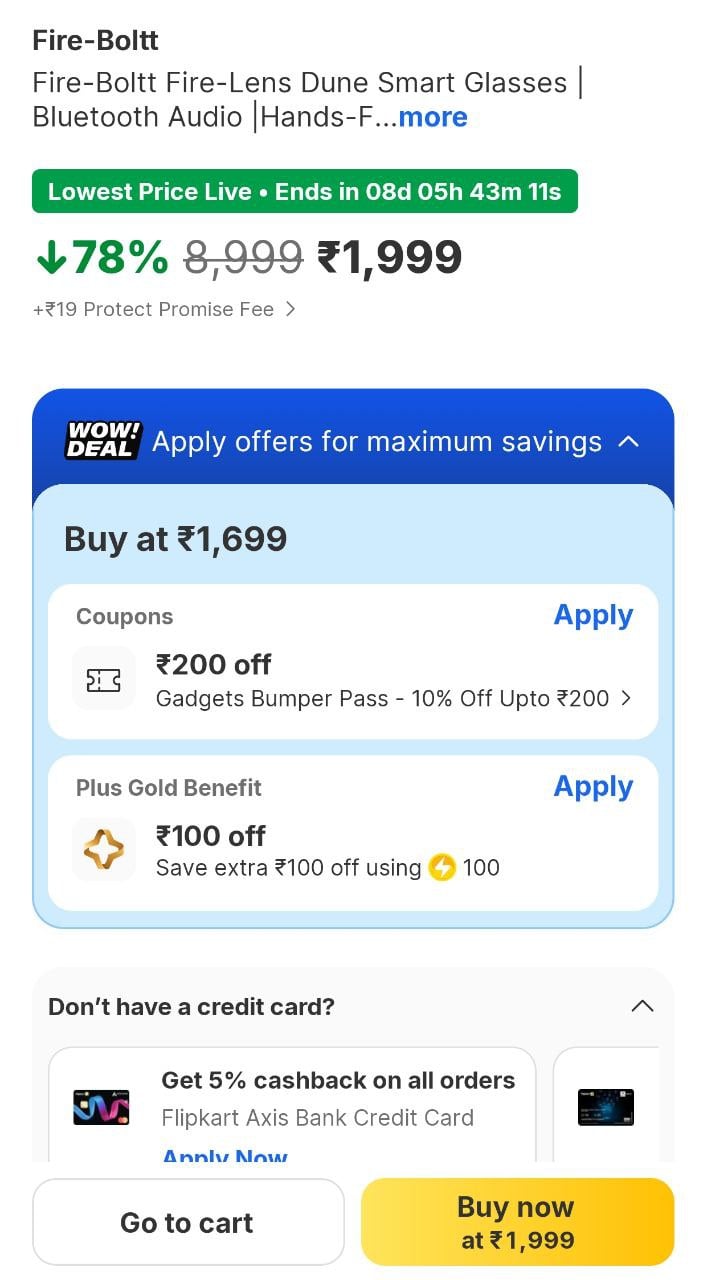This screenshot has width=706, height=1280.
Task: Collapse the Apply offers savings section
Action: 629,441
